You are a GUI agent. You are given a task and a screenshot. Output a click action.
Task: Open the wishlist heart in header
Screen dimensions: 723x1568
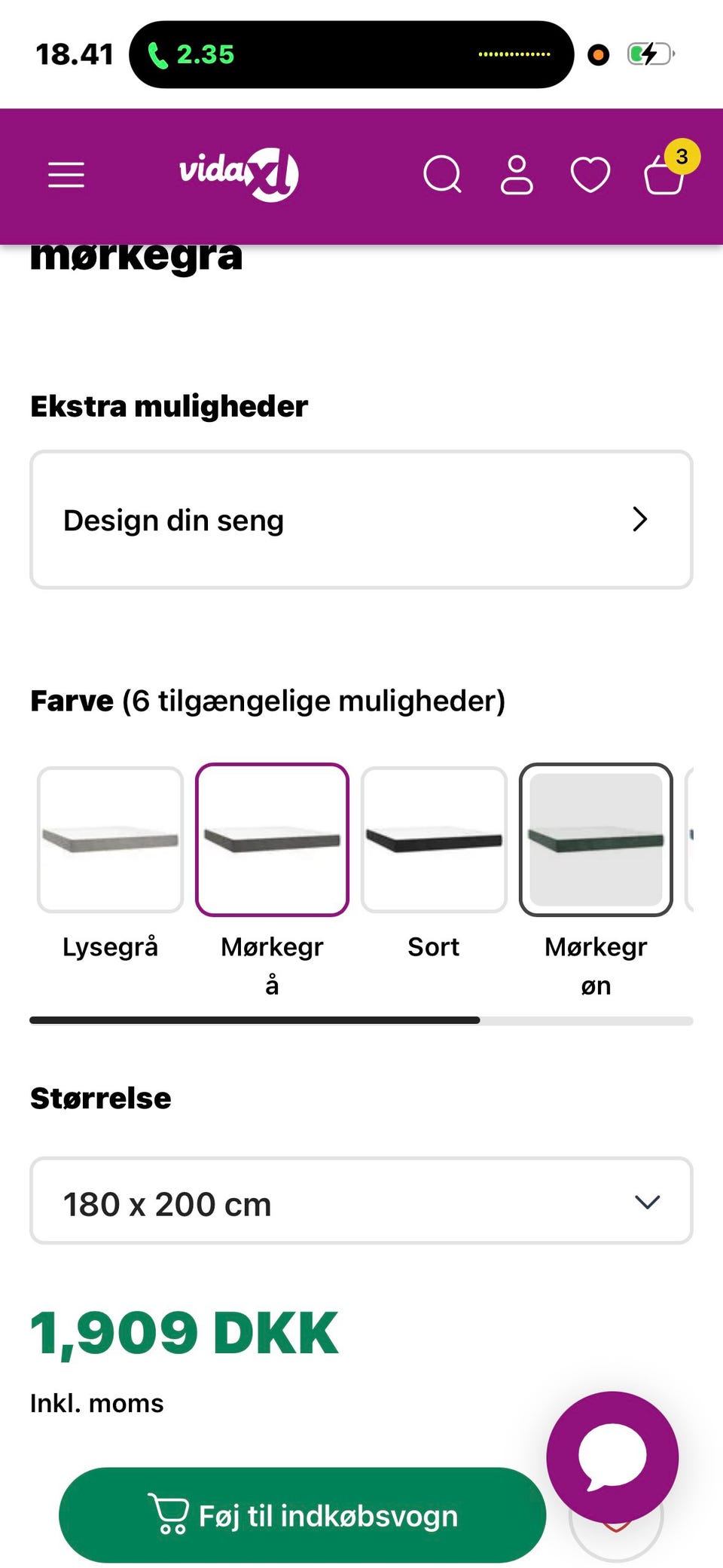pos(590,175)
